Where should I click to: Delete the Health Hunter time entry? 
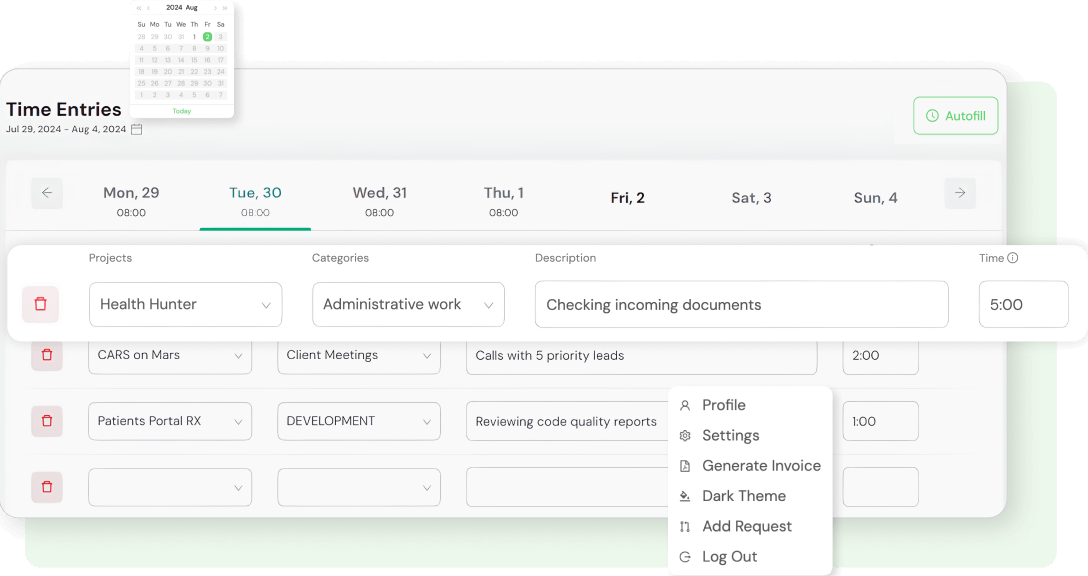coord(41,304)
